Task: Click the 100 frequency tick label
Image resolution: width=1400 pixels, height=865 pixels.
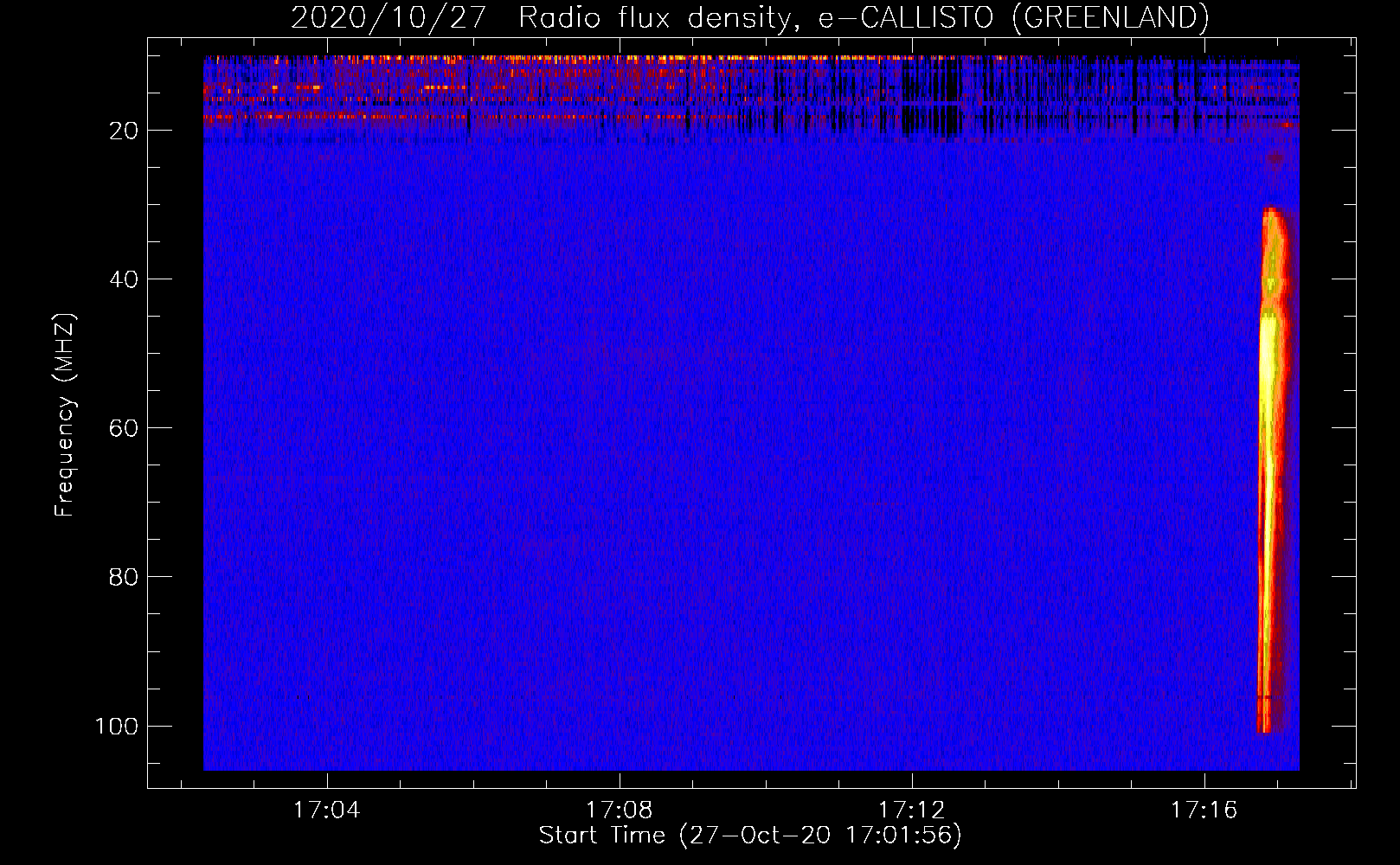Action: [117, 726]
